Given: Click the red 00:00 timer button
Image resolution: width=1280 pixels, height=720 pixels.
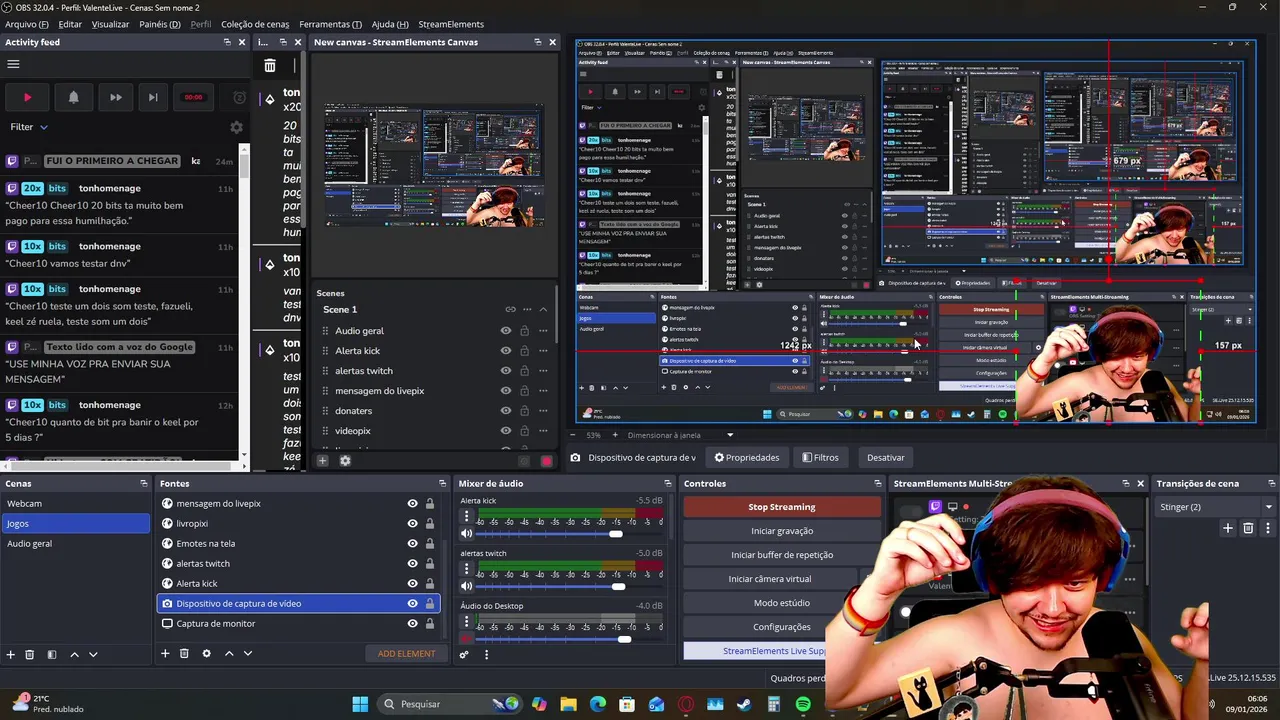Looking at the screenshot, I should point(193,97).
